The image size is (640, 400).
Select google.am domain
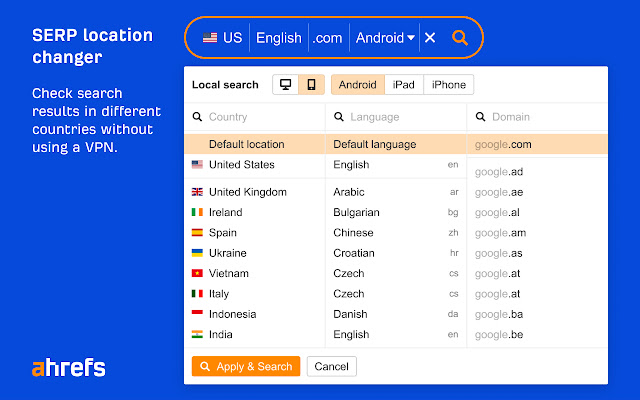(537, 233)
